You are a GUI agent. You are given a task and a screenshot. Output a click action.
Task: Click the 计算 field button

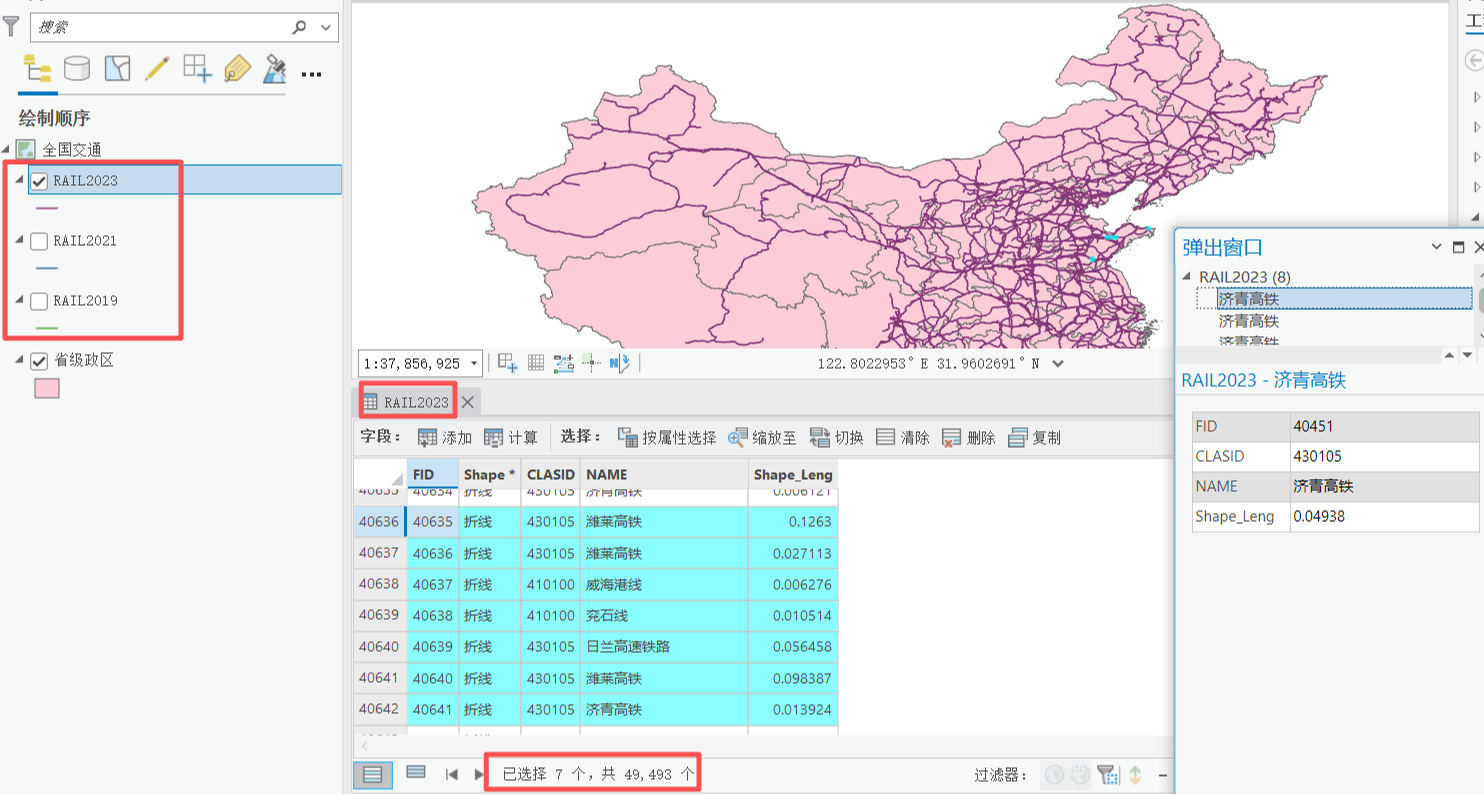[510, 438]
